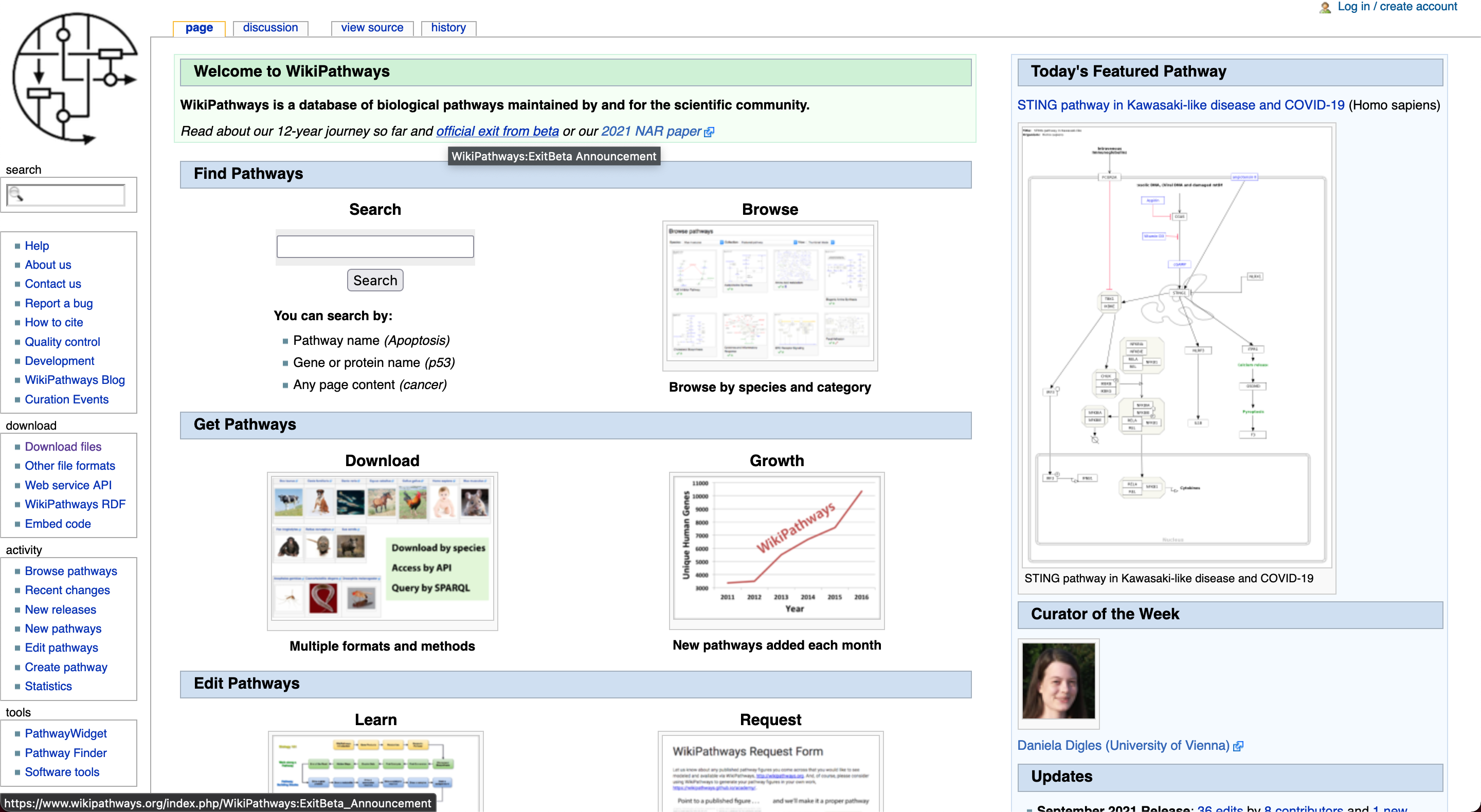Click the sidebar search input field
The image size is (1481, 812).
tap(66, 195)
